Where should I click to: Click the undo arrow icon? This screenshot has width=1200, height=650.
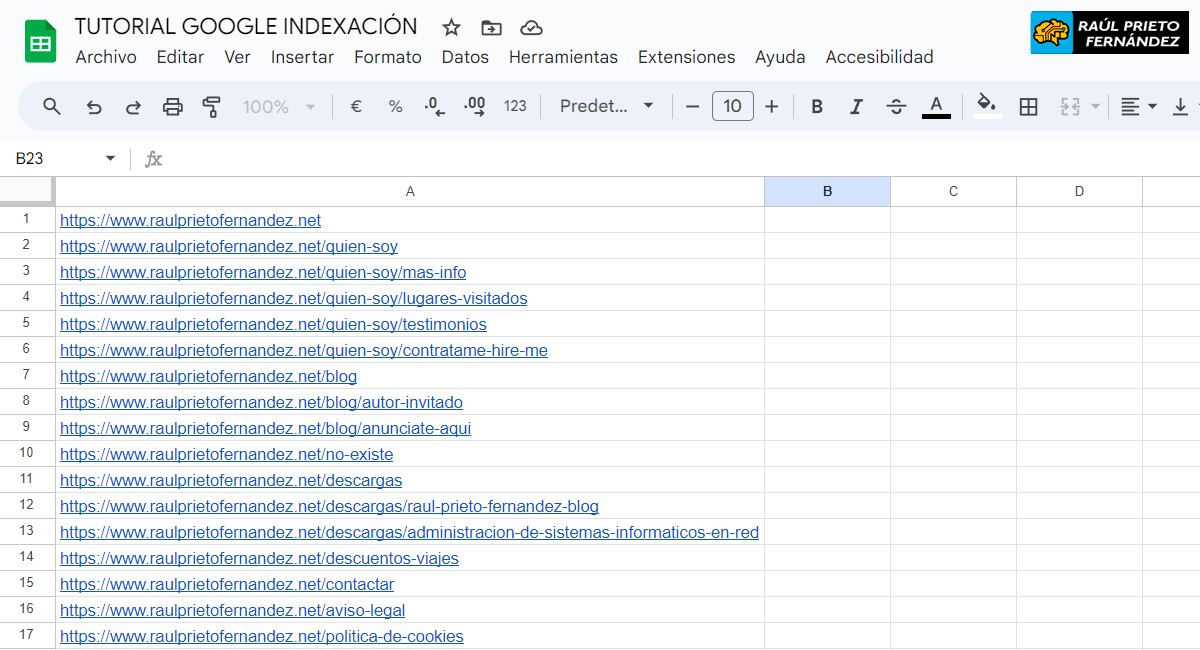pos(93,106)
